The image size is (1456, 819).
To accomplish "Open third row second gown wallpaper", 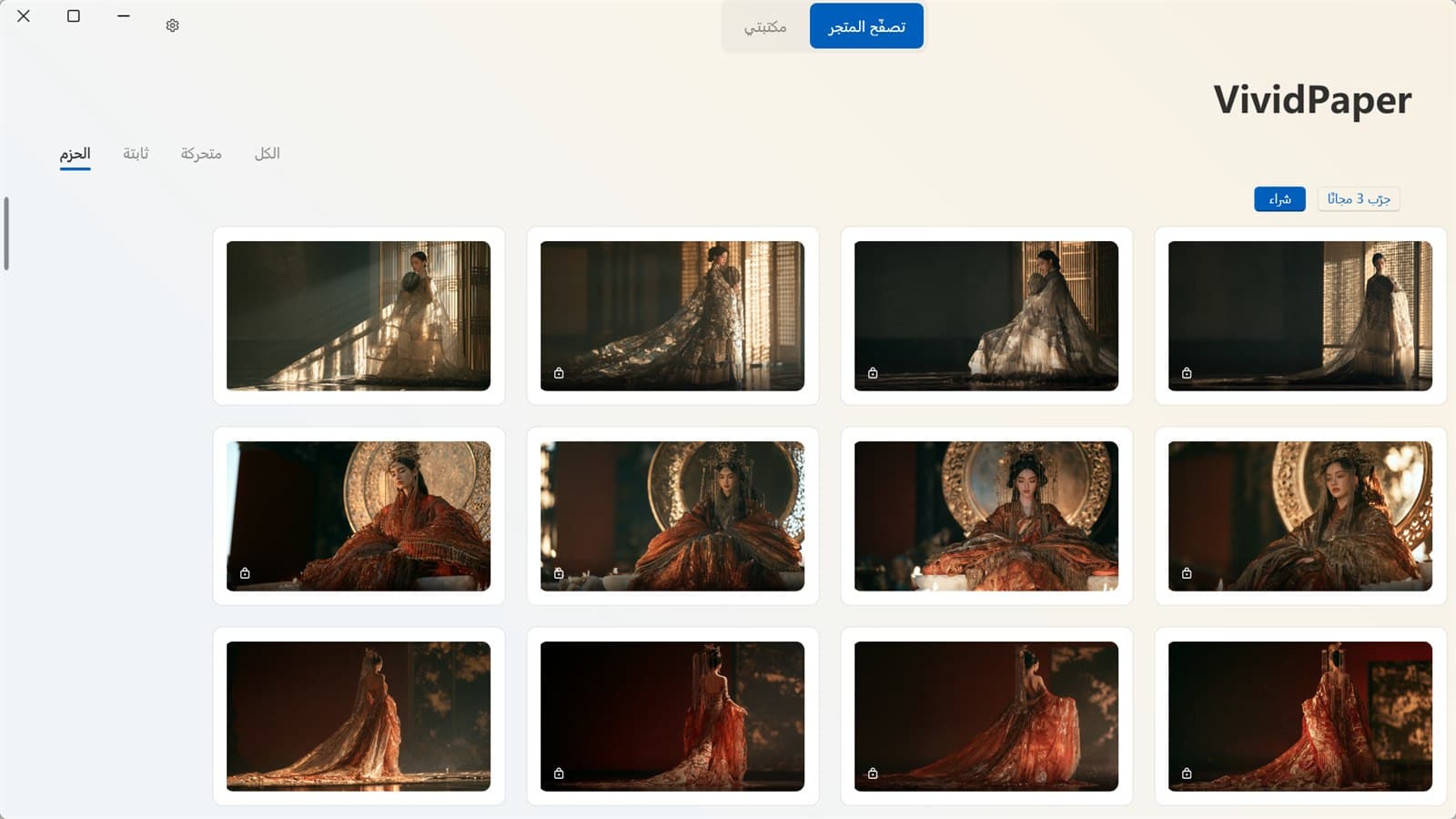I will pos(672,716).
